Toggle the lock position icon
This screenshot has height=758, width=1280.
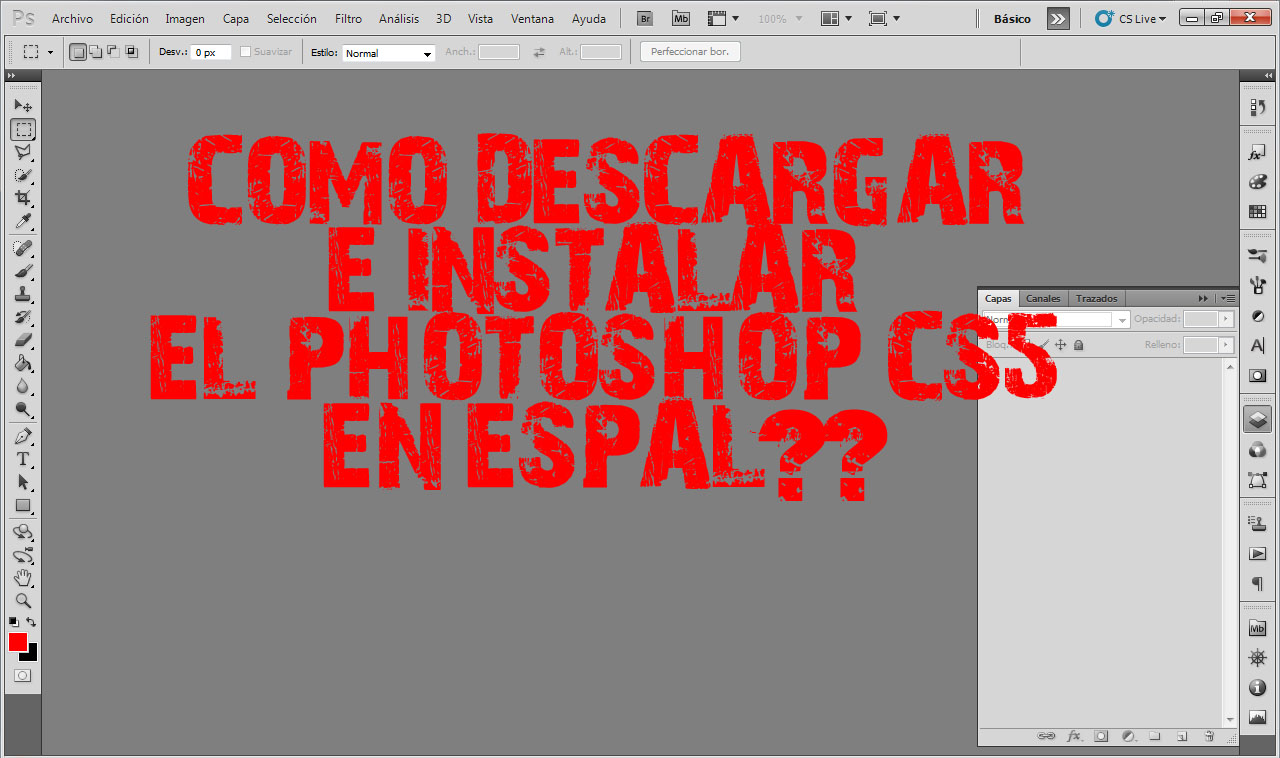point(1061,345)
